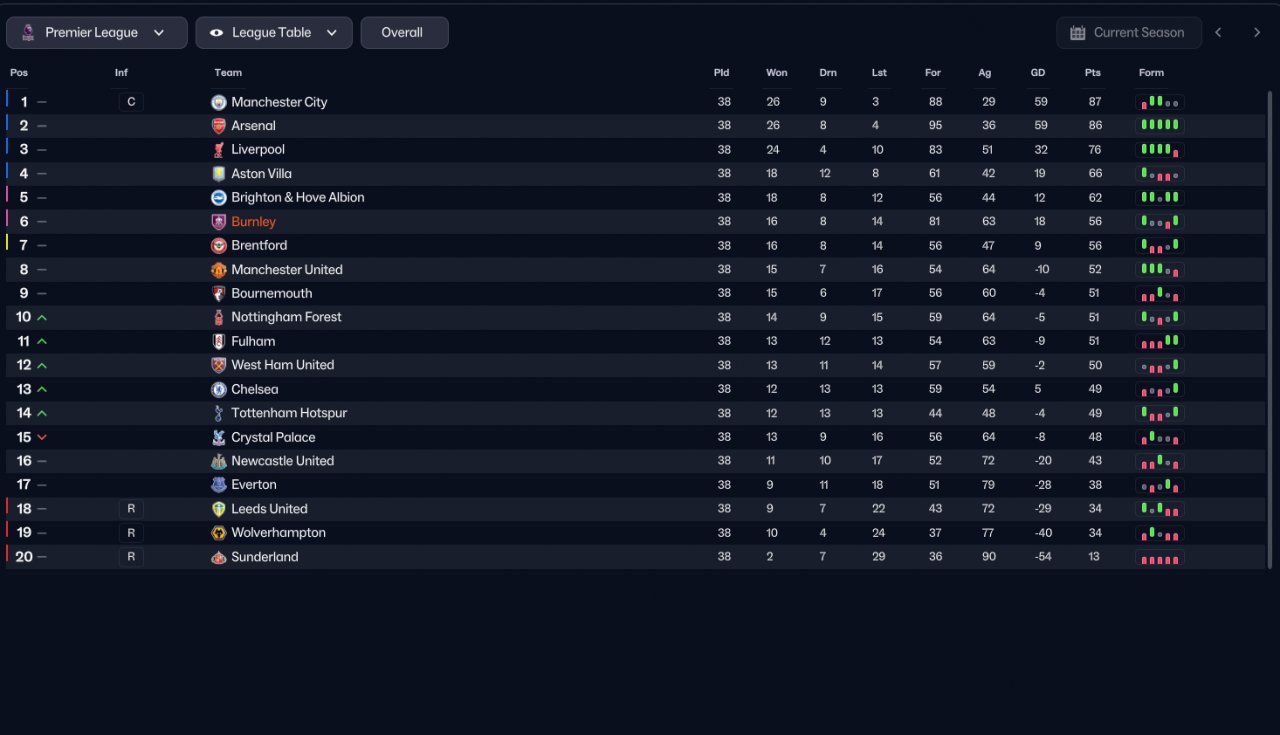Click the calendar icon beside Current Season
The height and width of the screenshot is (735, 1280).
1077,33
